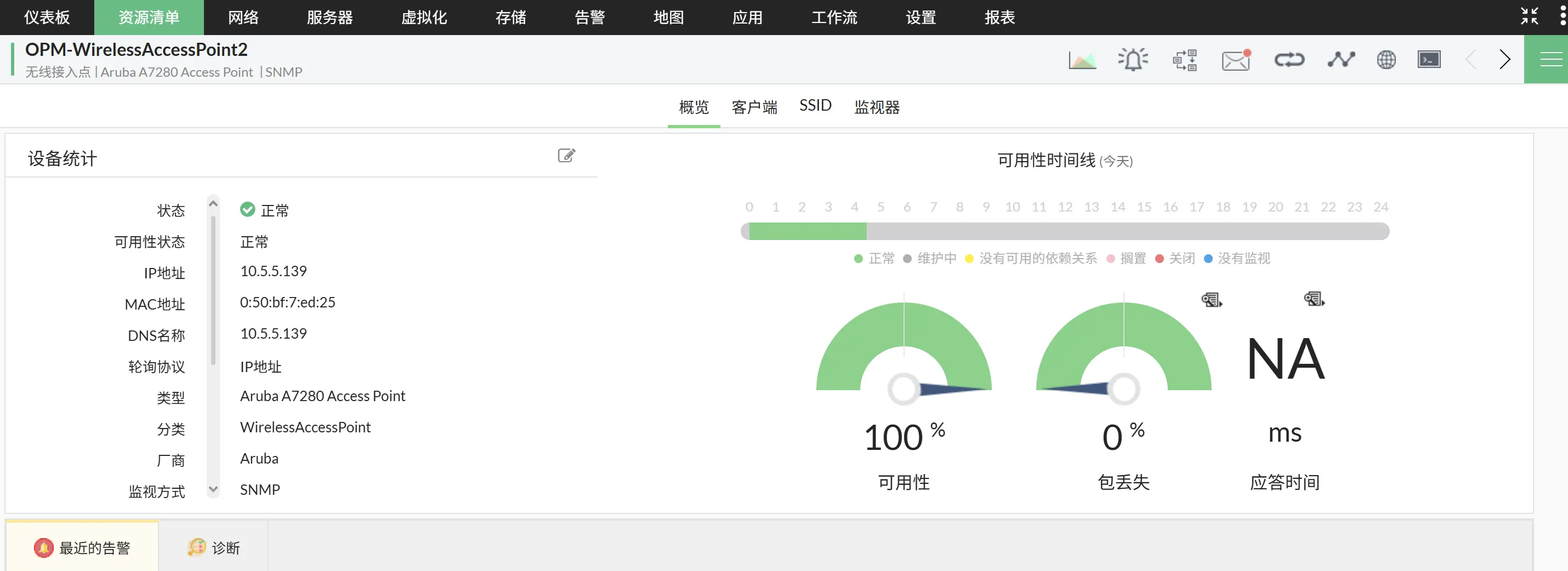The height and width of the screenshot is (571, 1568).
Task: Start a loop/rediscovery with the sync icon
Action: (x=1289, y=59)
